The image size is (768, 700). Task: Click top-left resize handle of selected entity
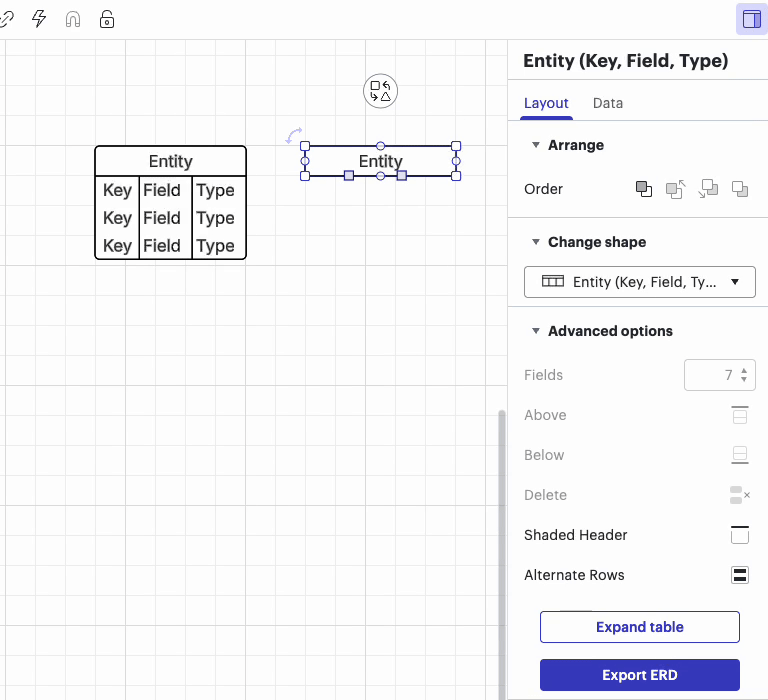tap(305, 146)
